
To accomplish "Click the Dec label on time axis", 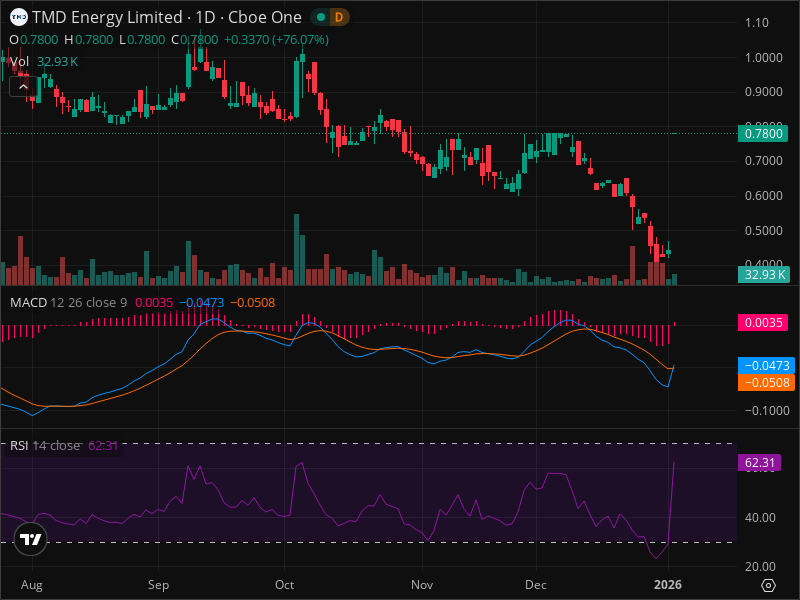I will point(536,585).
